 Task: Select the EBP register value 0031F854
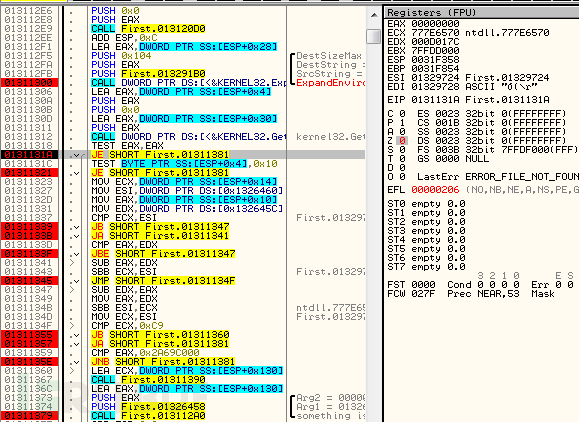tap(435, 69)
